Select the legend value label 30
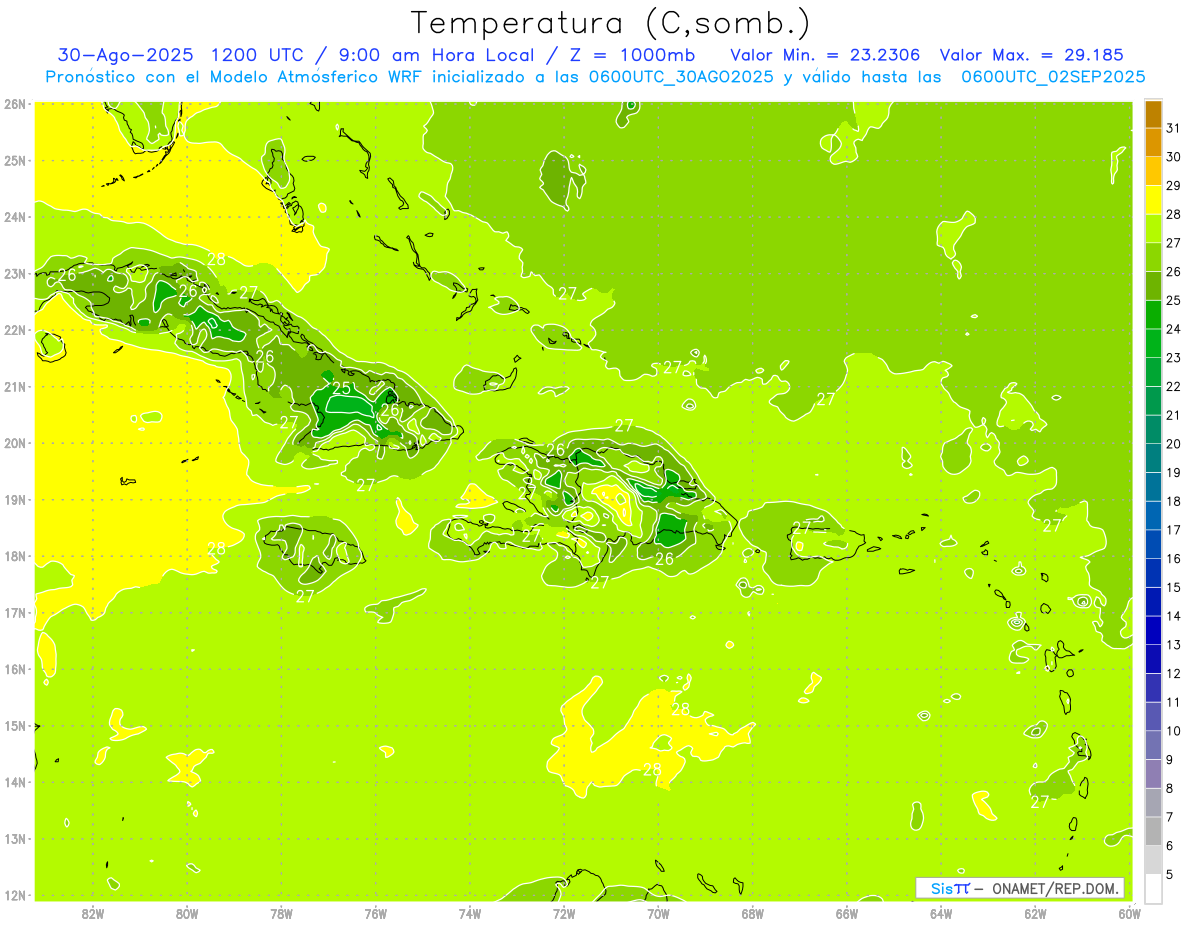Screen dimensions: 1200x927 click(1174, 157)
